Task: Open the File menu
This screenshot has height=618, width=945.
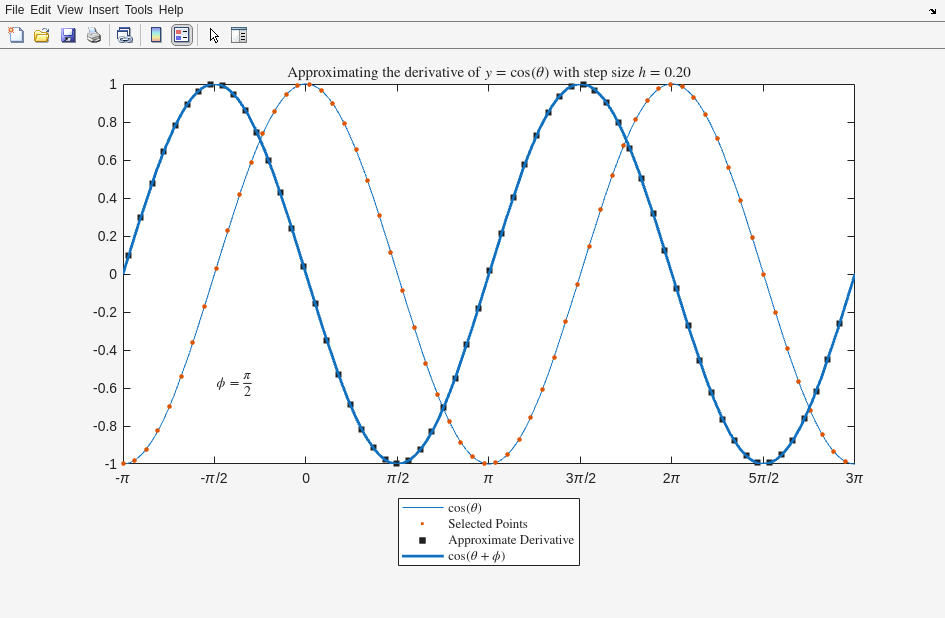Action: point(14,10)
